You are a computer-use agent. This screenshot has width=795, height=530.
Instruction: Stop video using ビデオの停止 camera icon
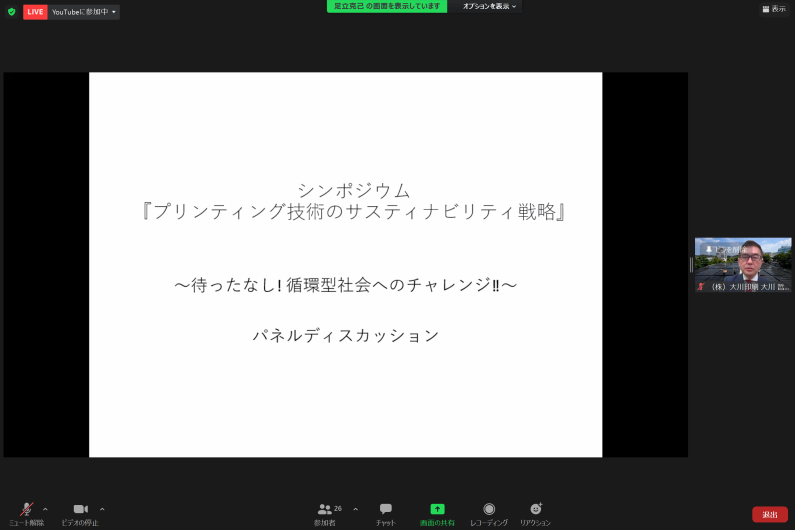80,510
